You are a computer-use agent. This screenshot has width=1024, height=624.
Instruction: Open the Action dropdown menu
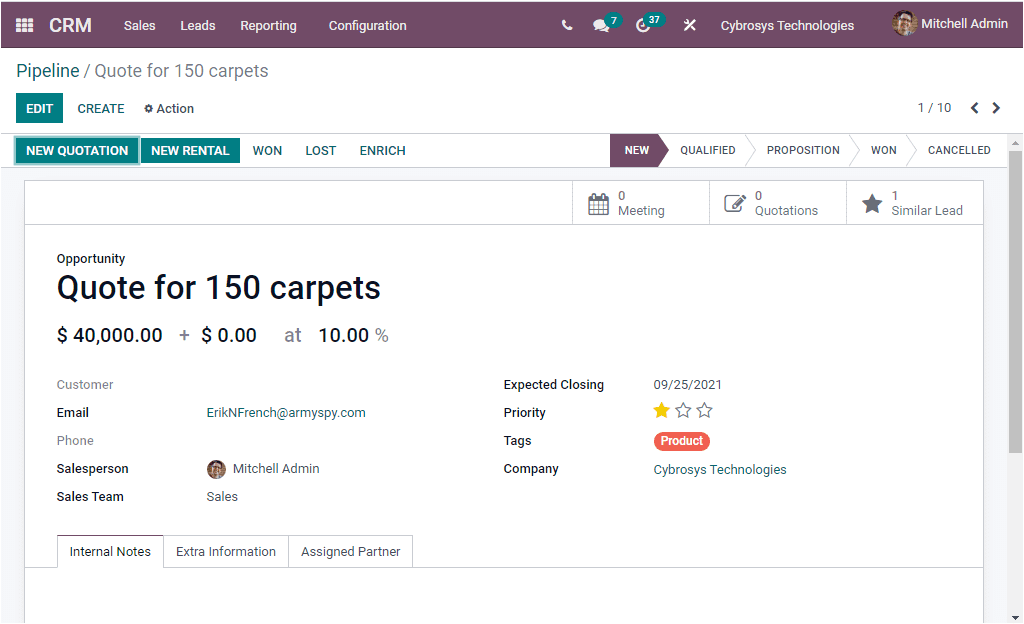168,108
